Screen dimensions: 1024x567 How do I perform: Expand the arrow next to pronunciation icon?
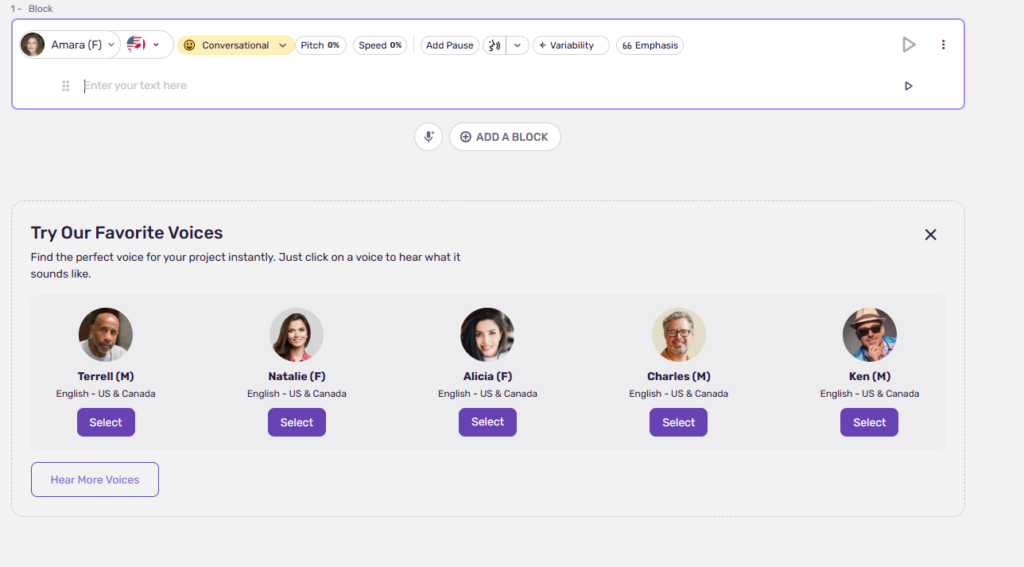point(517,45)
